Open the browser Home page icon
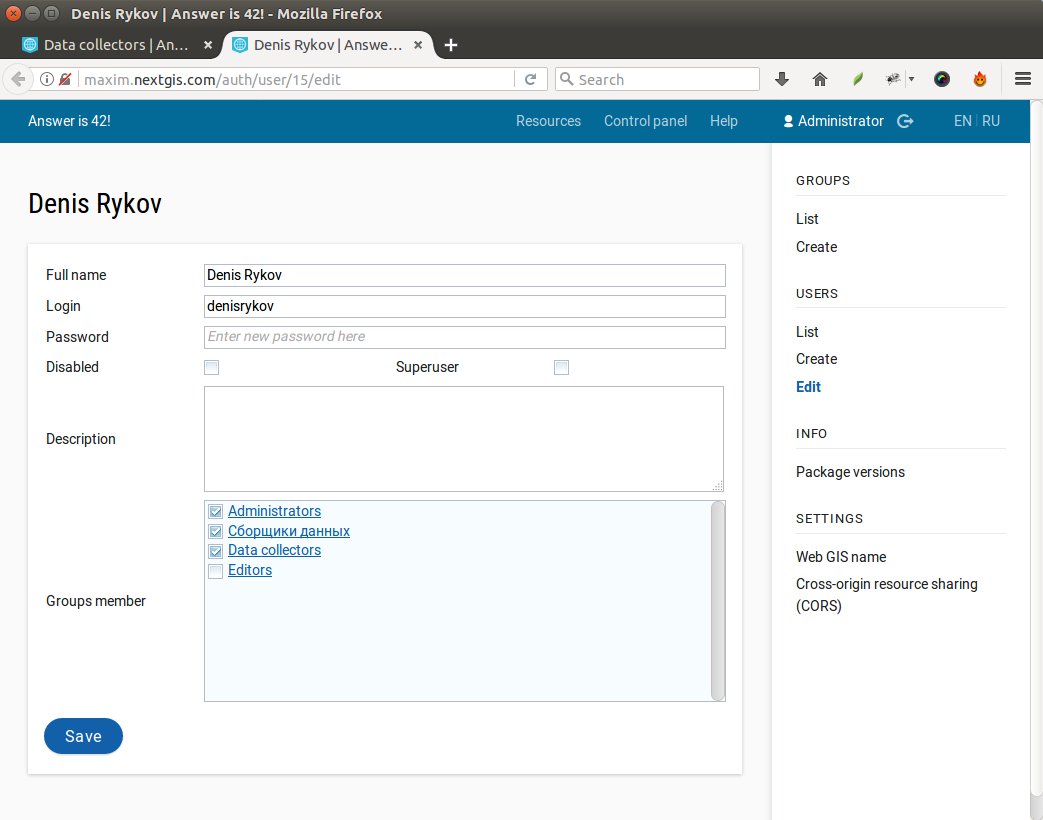The height and width of the screenshot is (820, 1043). pyautogui.click(x=820, y=78)
